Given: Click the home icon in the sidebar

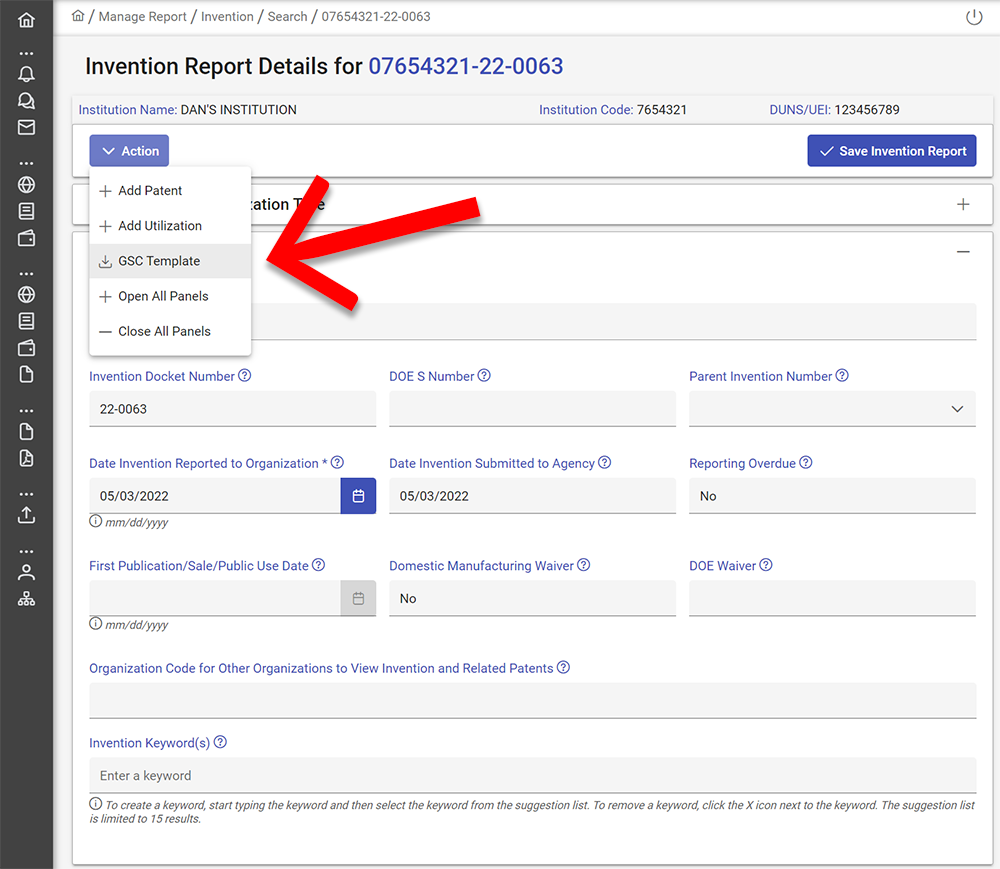Looking at the screenshot, I should tap(26, 20).
